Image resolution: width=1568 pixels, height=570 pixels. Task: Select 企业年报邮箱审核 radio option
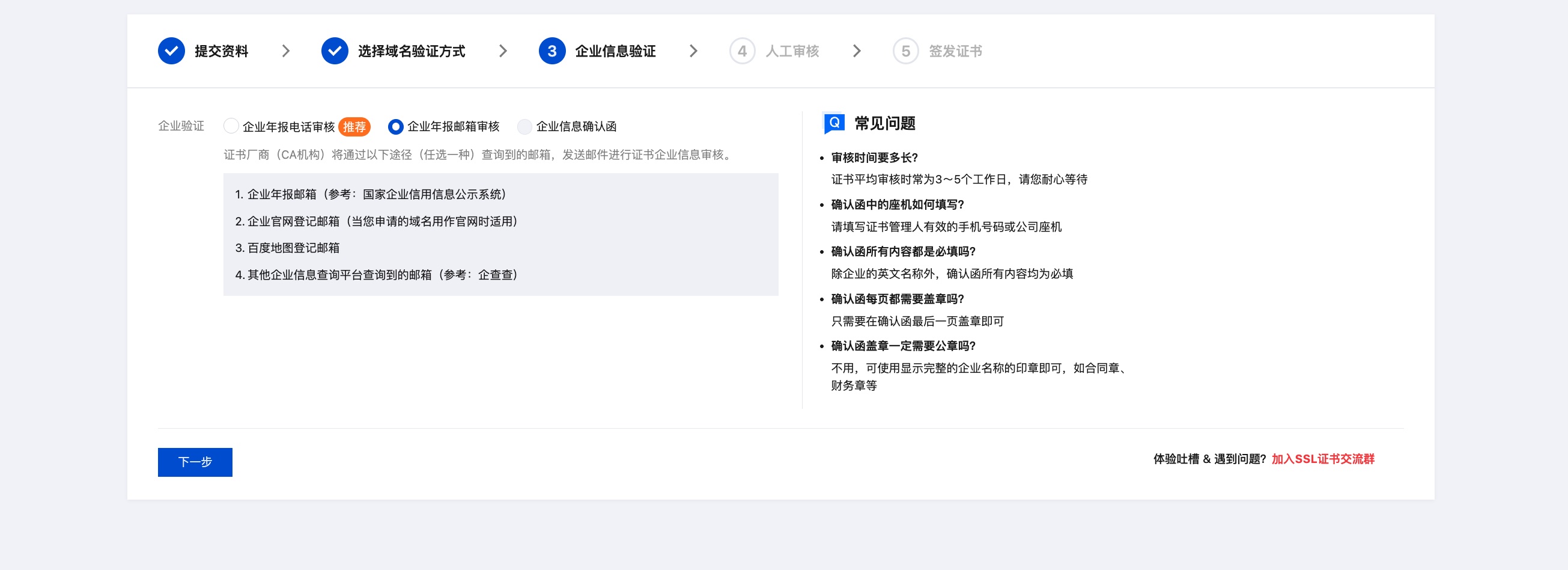pyautogui.click(x=396, y=127)
